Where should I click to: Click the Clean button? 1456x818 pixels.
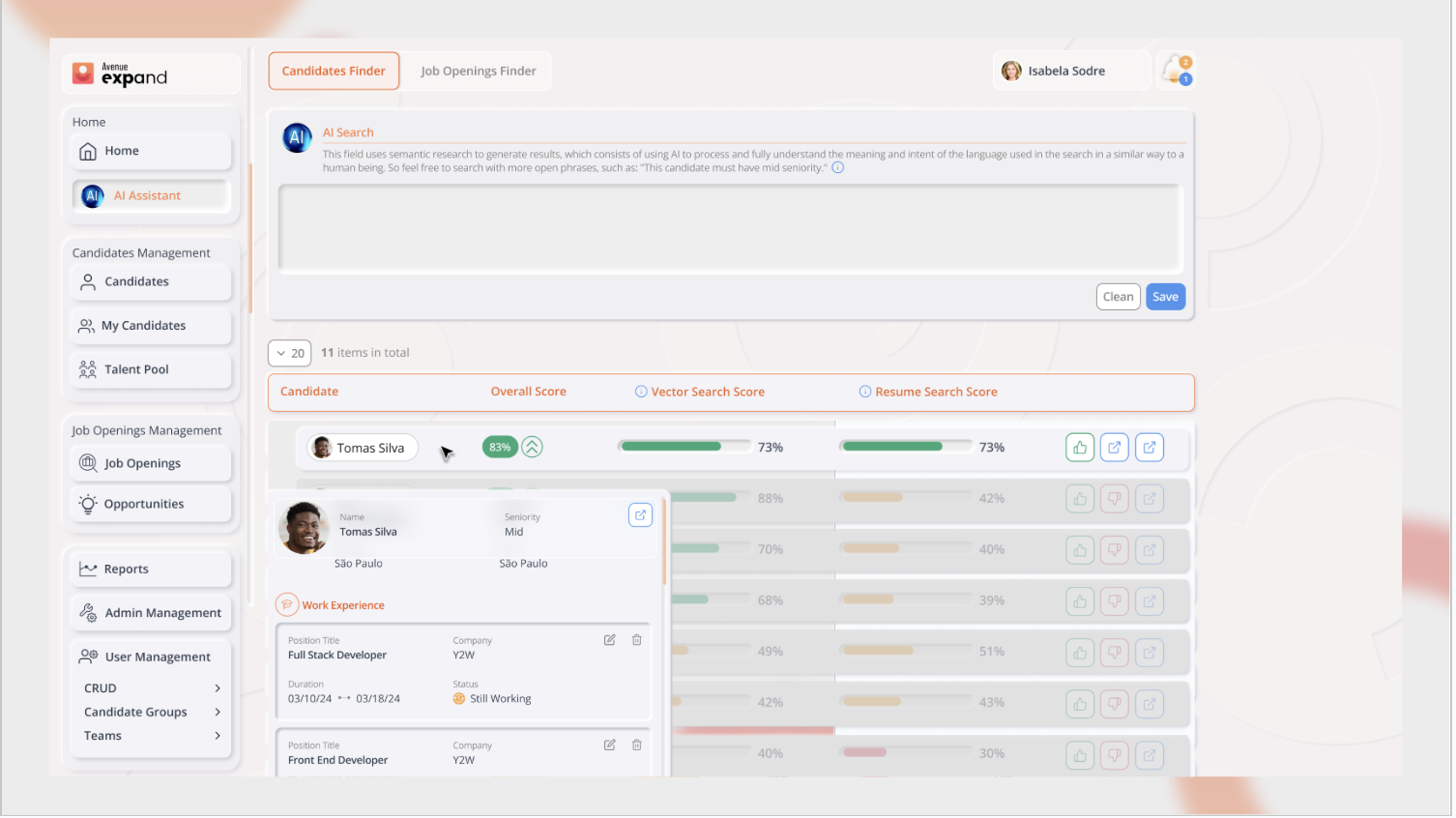tap(1119, 297)
